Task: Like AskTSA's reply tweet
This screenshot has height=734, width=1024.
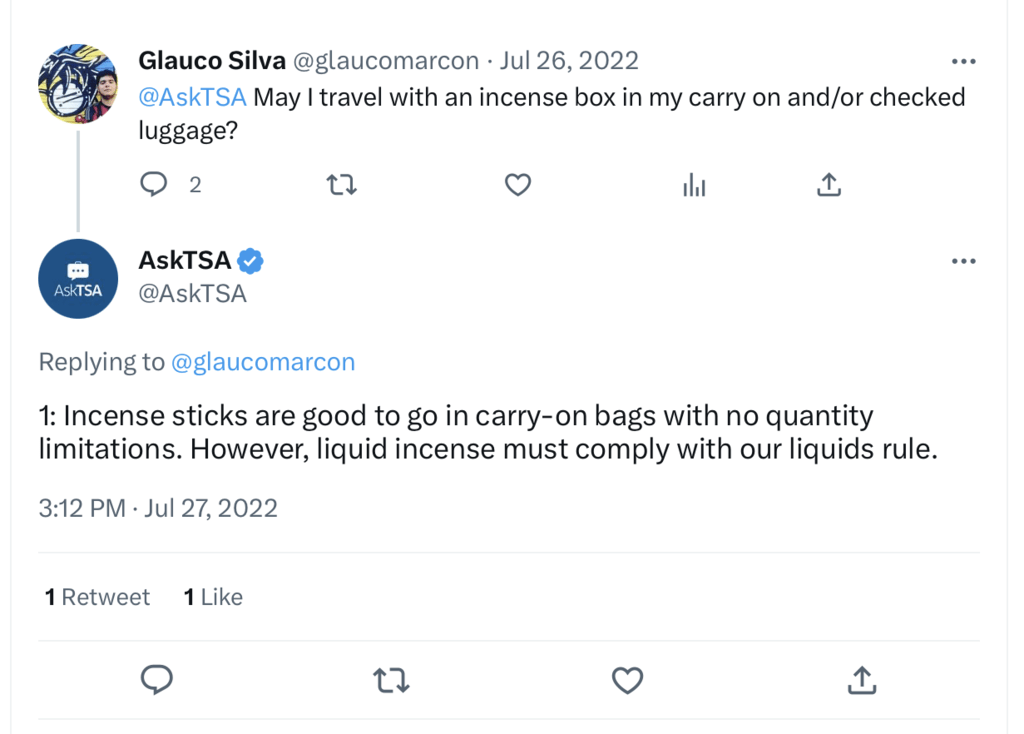Action: tap(627, 680)
